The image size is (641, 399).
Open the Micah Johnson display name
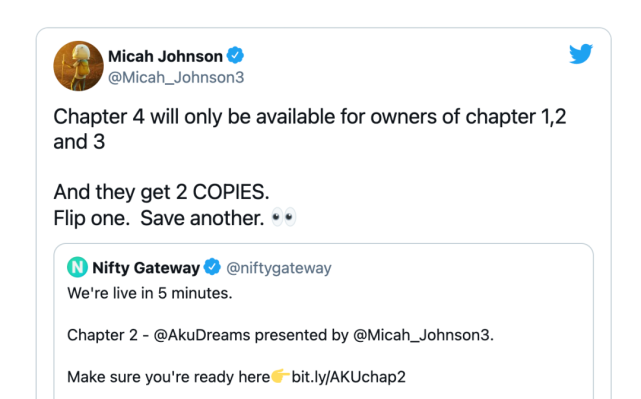(165, 56)
